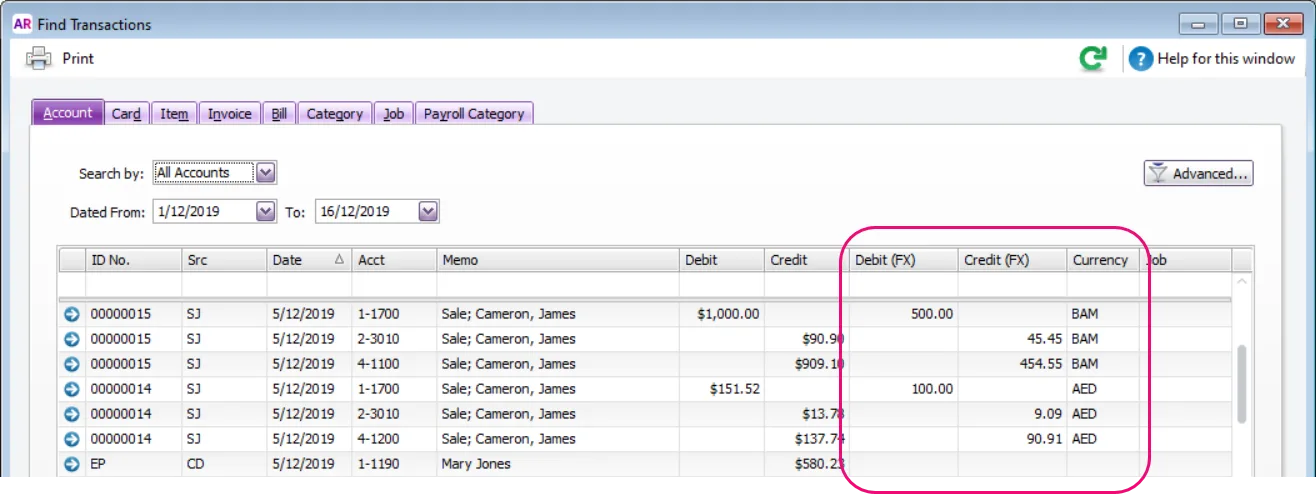This screenshot has height=494, width=1316.
Task: Open the Help for this window link
Action: (1226, 59)
